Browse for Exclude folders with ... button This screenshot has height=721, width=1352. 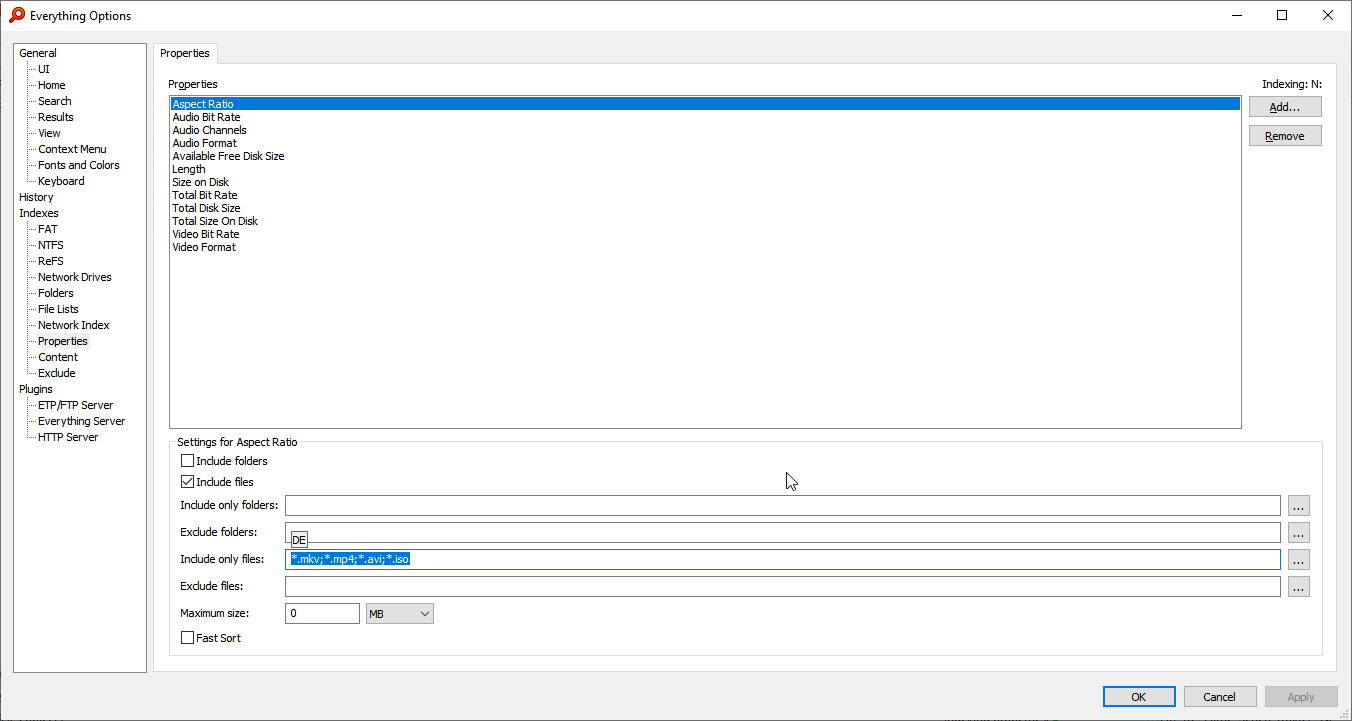click(1299, 533)
